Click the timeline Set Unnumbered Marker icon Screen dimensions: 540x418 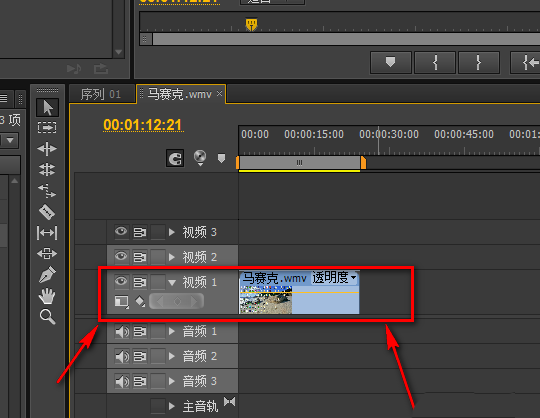click(221, 158)
